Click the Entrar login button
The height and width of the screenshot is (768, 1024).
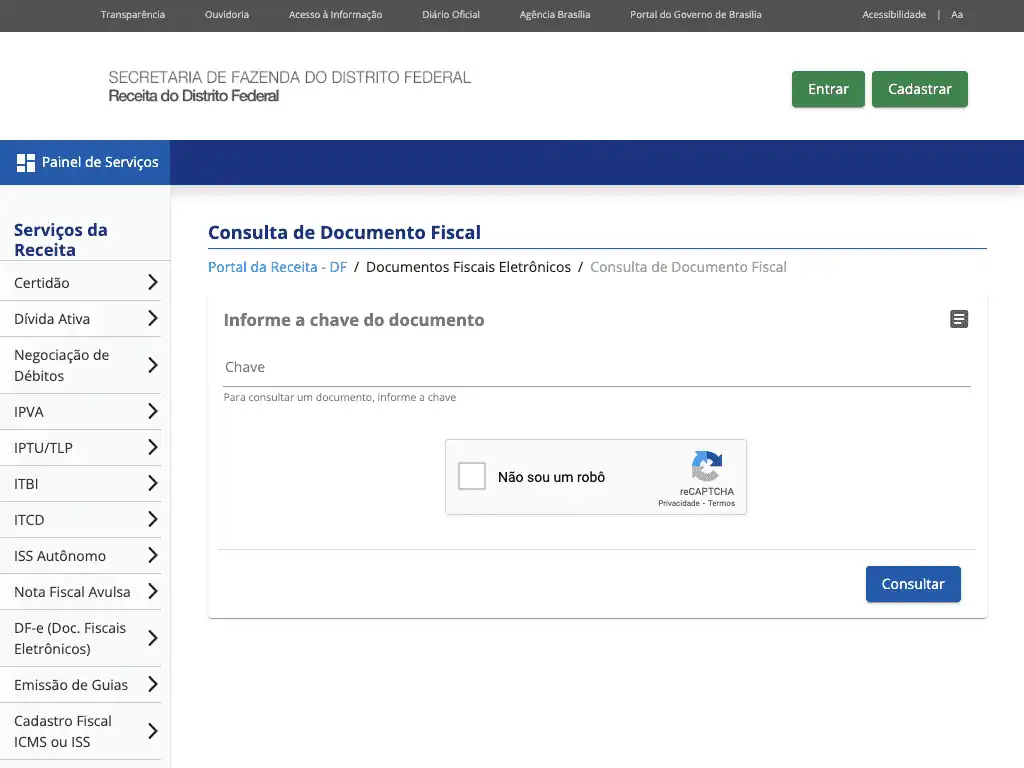[828, 89]
